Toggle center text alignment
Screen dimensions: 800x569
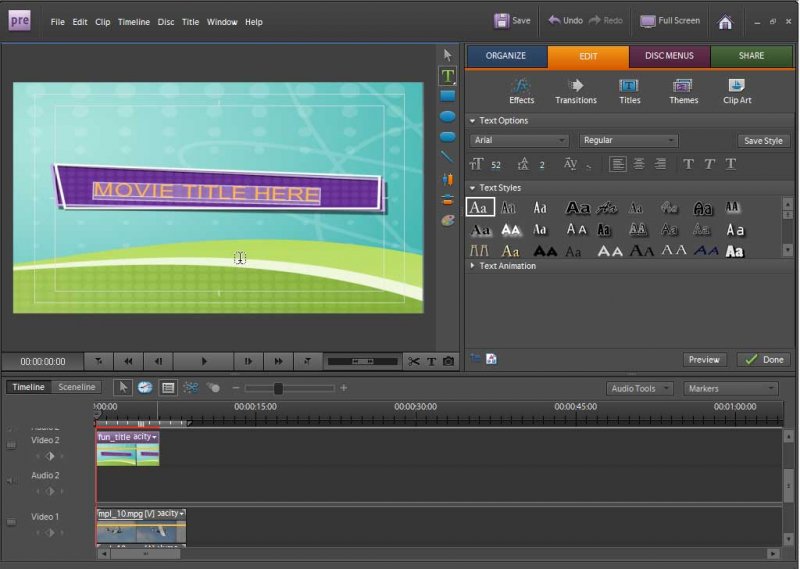point(639,164)
